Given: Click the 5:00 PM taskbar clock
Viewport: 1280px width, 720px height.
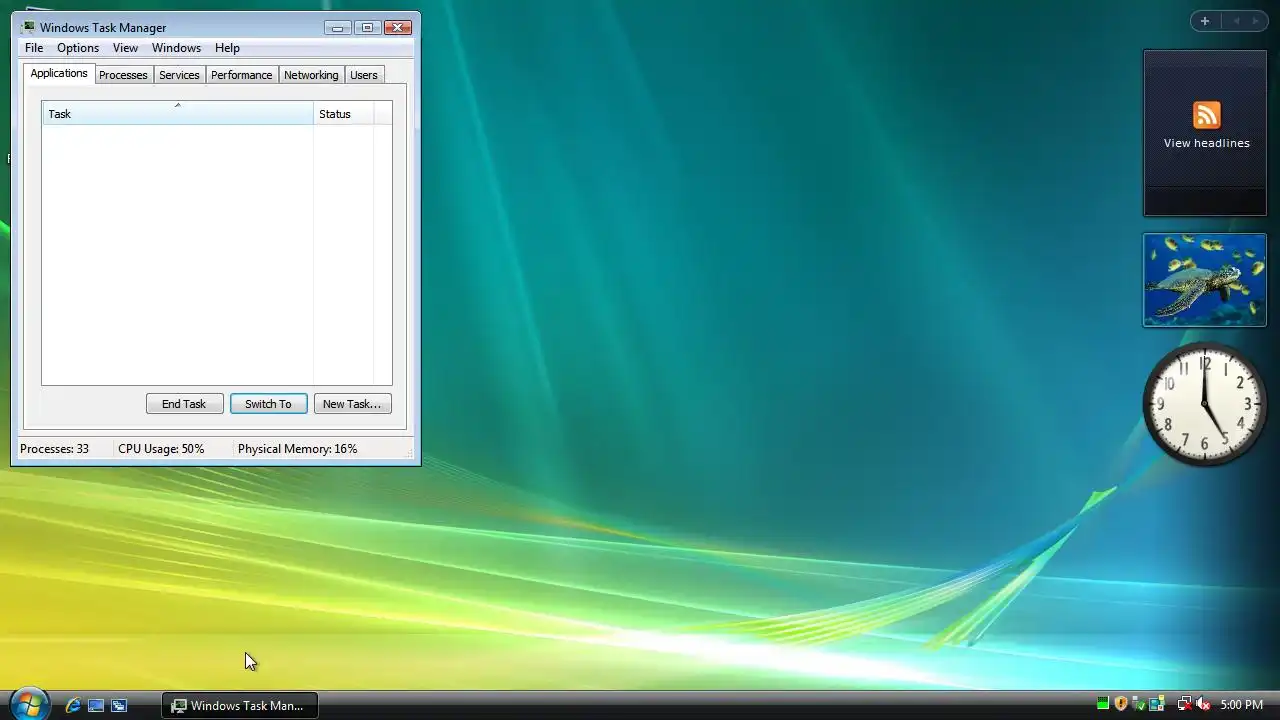Looking at the screenshot, I should pyautogui.click(x=1242, y=705).
